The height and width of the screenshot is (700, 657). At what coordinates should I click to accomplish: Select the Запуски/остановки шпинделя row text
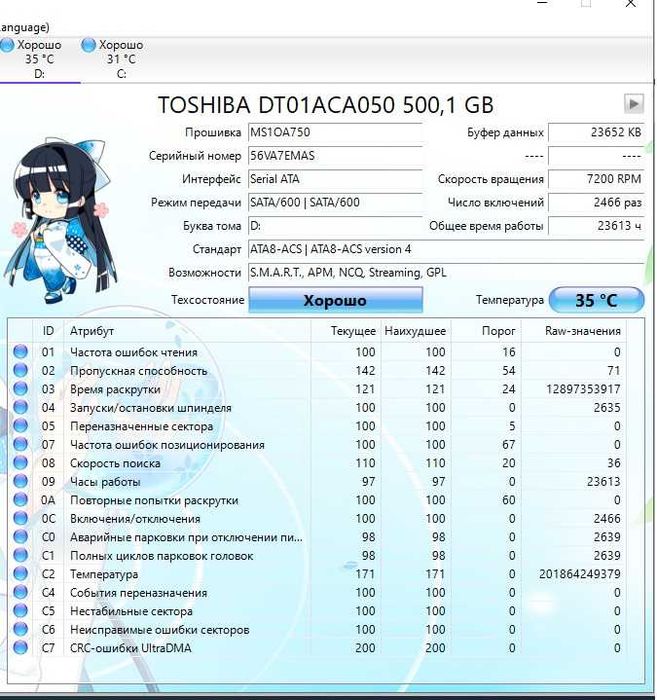(x=151, y=408)
